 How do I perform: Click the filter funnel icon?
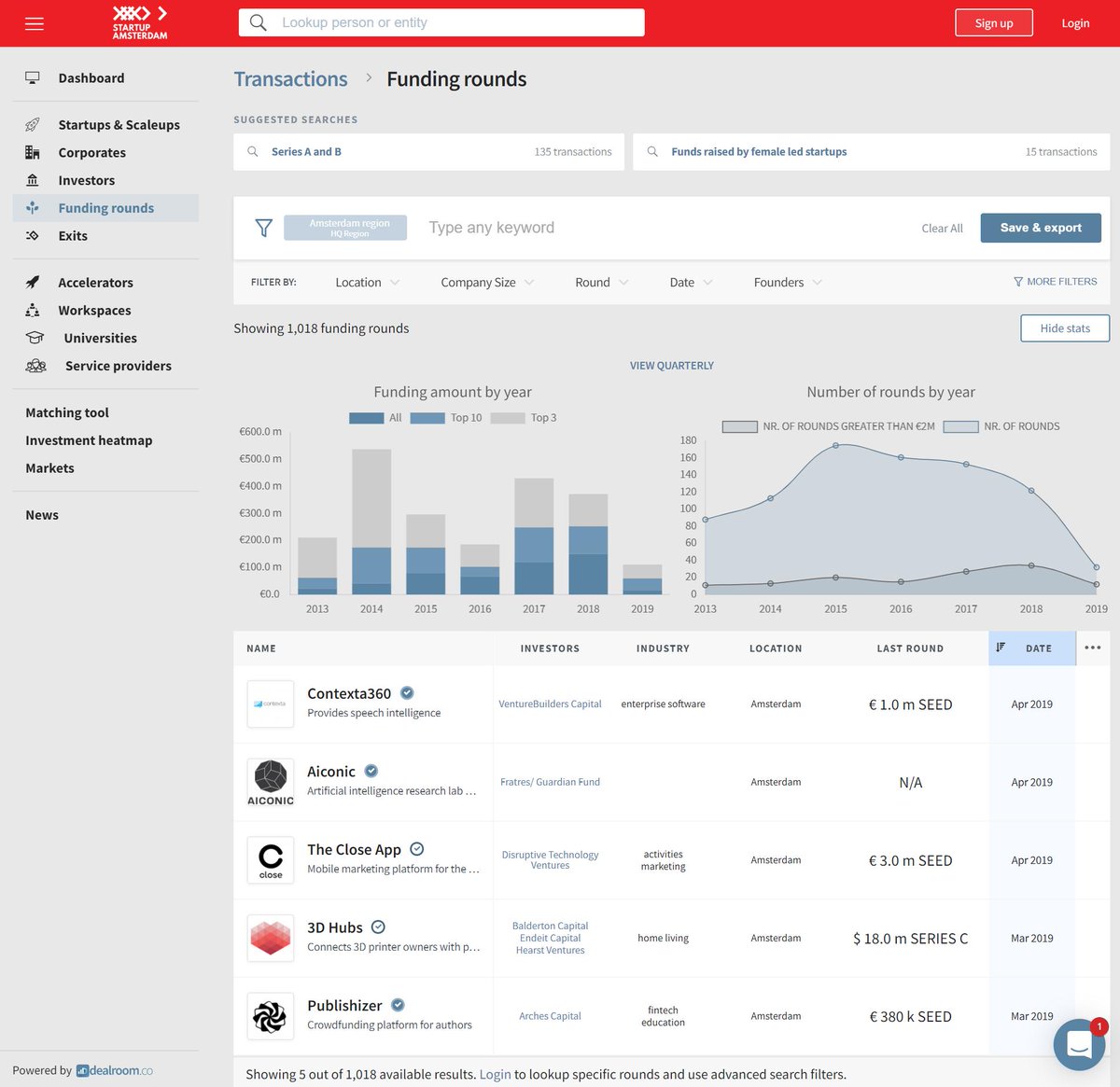point(264,228)
